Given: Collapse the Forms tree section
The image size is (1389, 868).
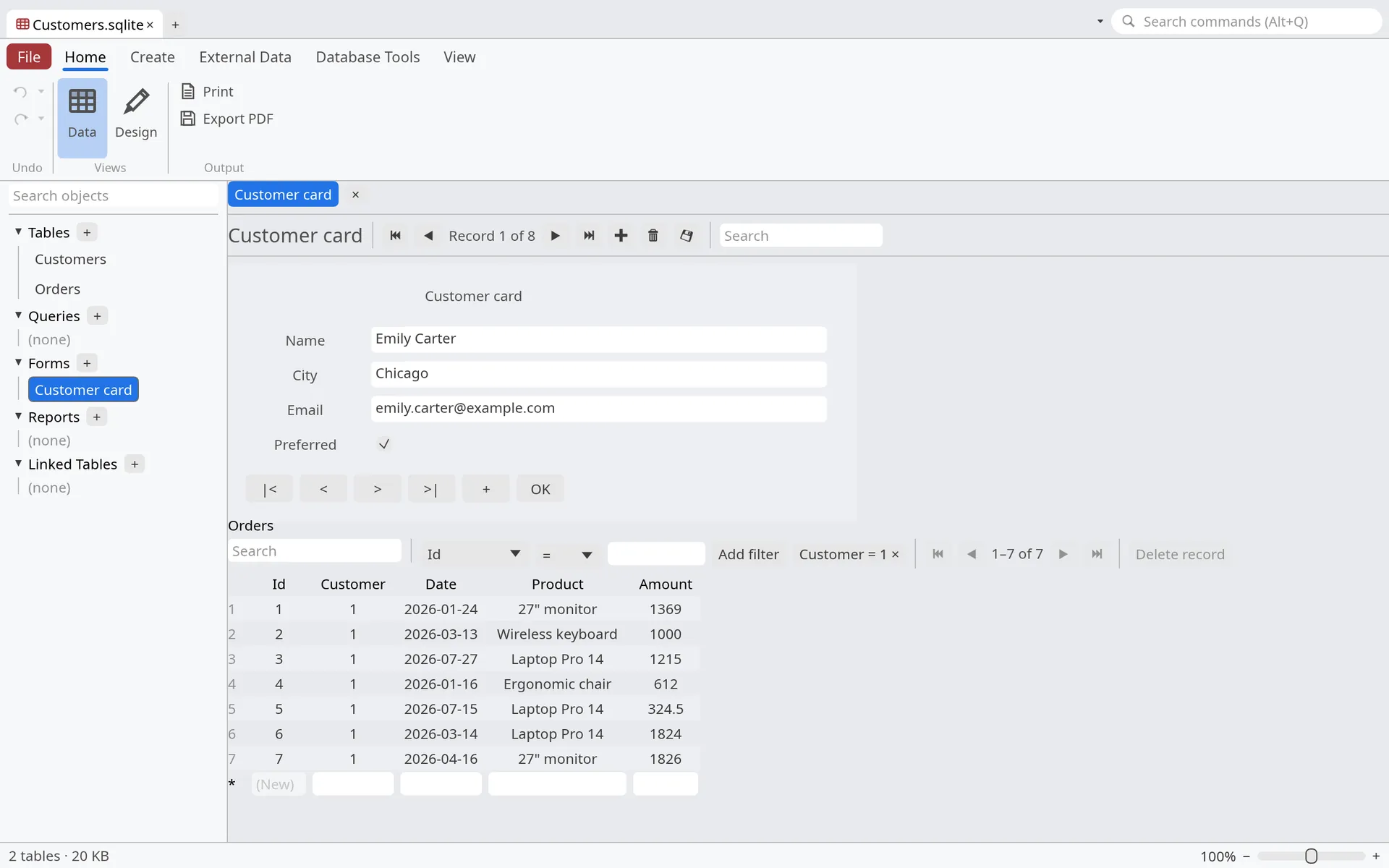Looking at the screenshot, I should point(19,363).
